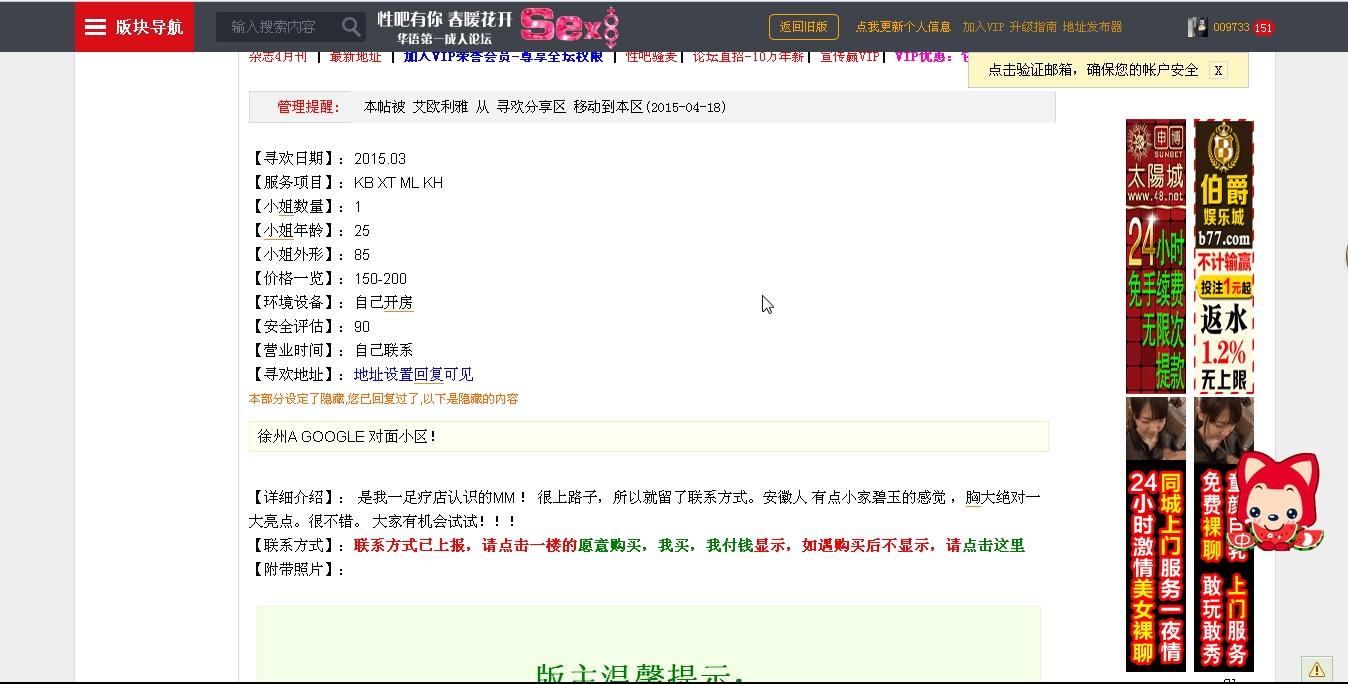The width and height of the screenshot is (1348, 684).
Task: Click the search magnifier icon
Action: click(x=351, y=27)
